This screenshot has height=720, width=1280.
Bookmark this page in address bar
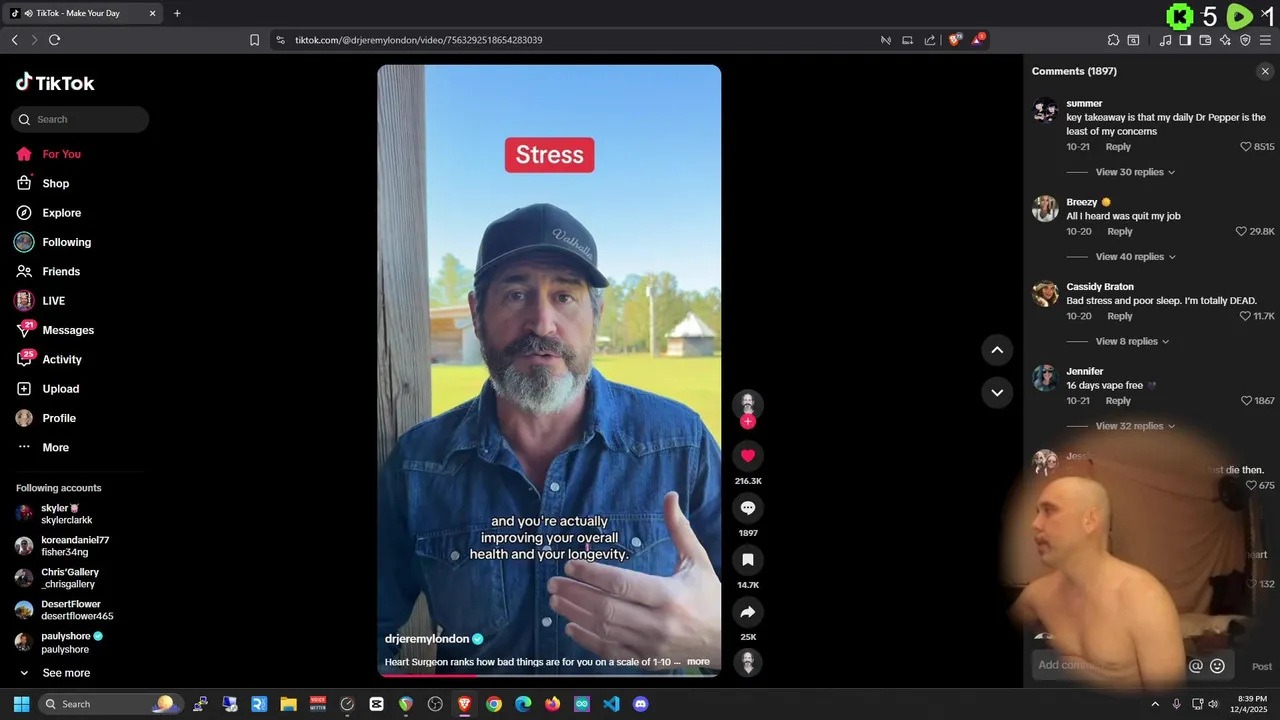coord(254,40)
